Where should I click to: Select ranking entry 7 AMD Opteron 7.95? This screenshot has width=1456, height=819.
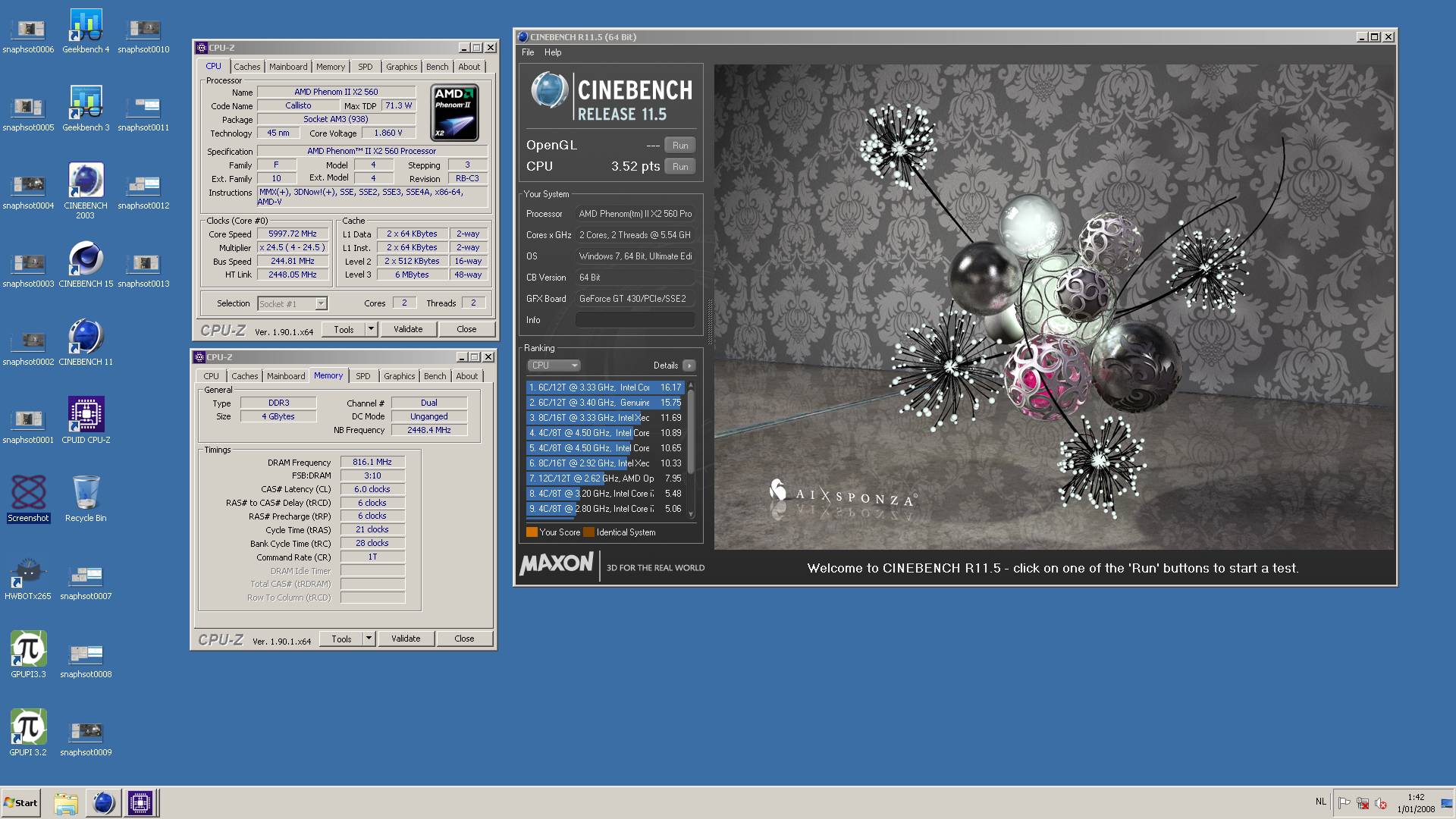tap(605, 479)
